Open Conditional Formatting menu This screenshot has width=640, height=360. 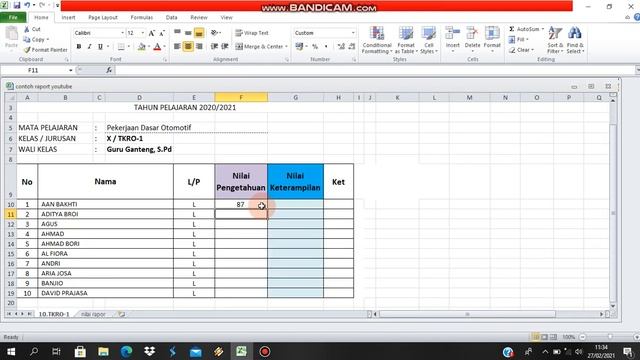point(377,40)
